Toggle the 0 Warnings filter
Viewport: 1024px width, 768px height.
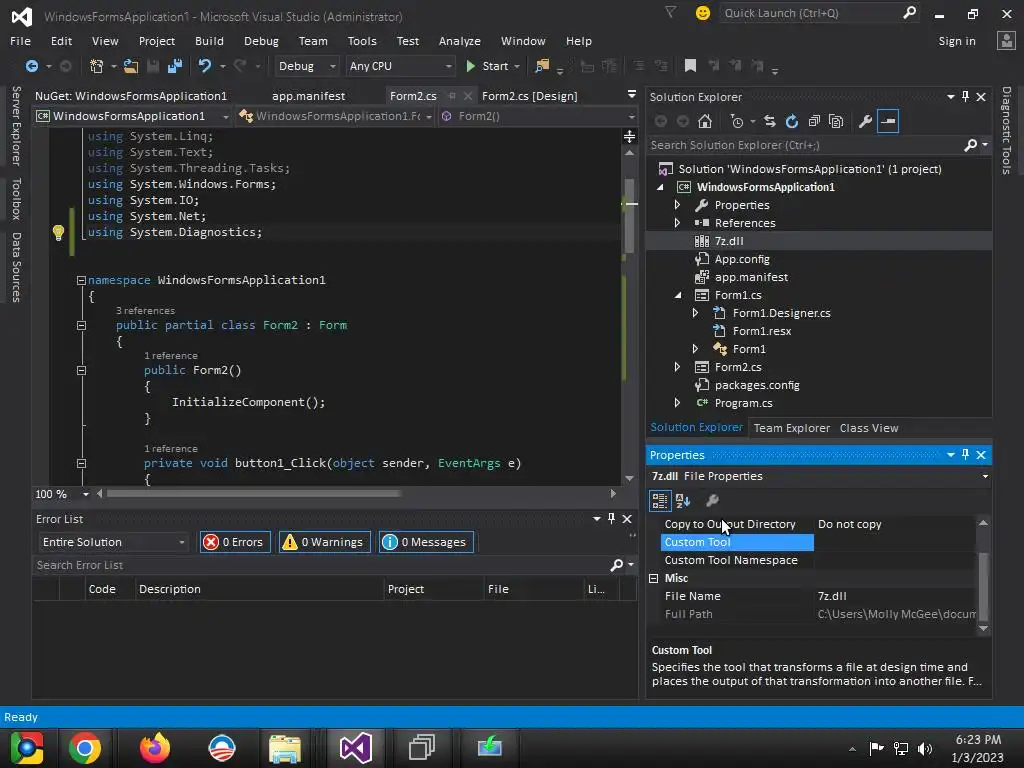[x=325, y=542]
